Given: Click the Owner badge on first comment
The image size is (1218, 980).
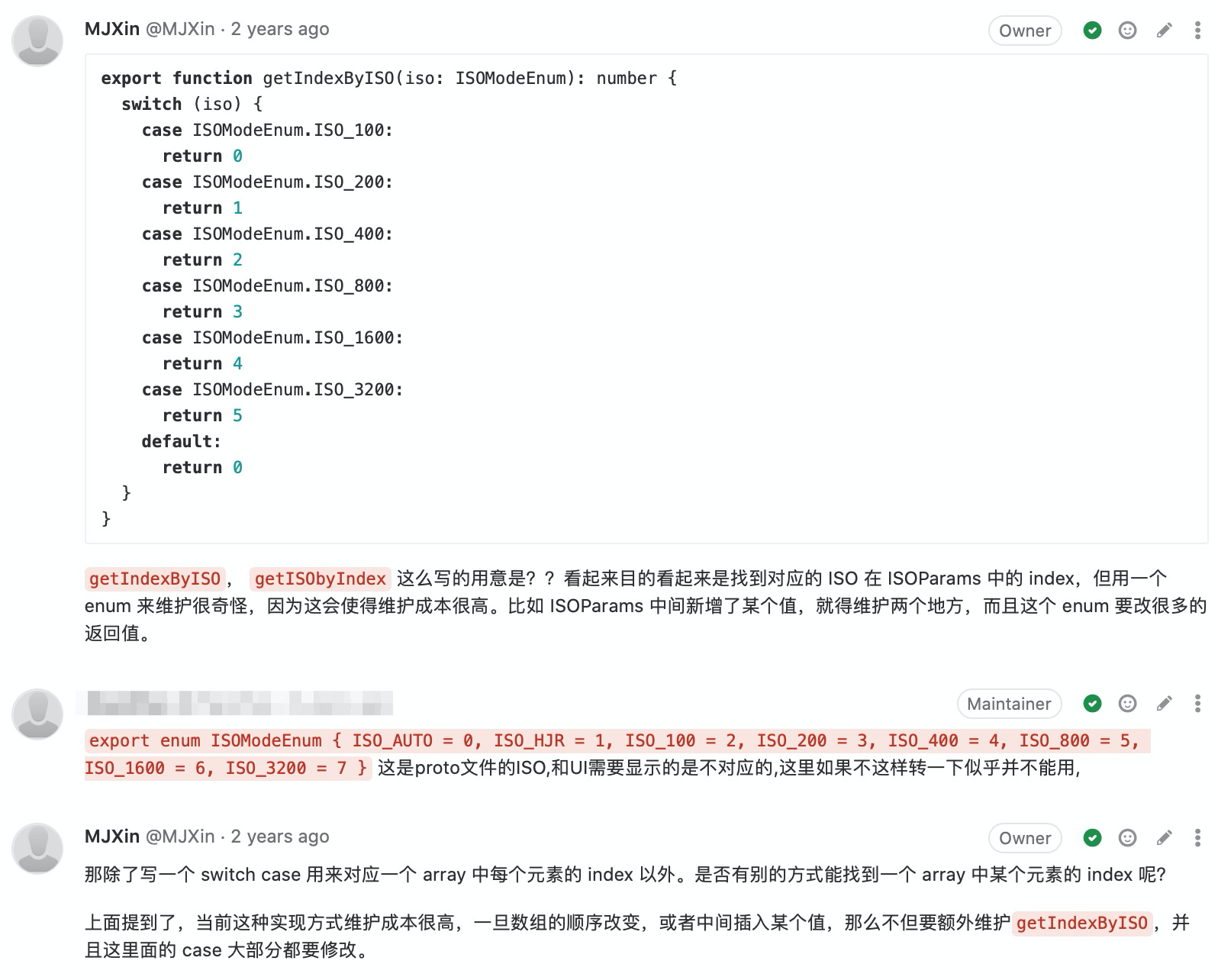Looking at the screenshot, I should click(x=1025, y=31).
